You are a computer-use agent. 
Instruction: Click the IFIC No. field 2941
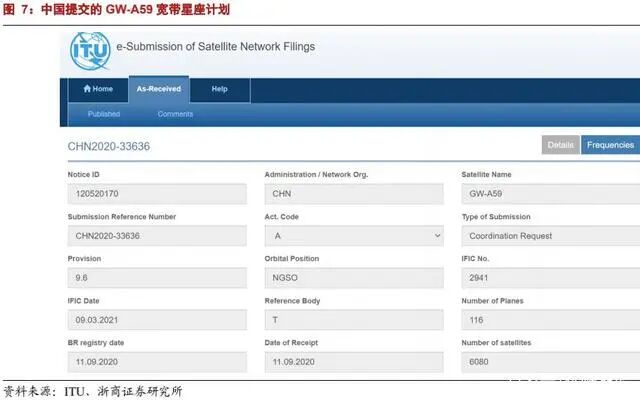tap(551, 278)
